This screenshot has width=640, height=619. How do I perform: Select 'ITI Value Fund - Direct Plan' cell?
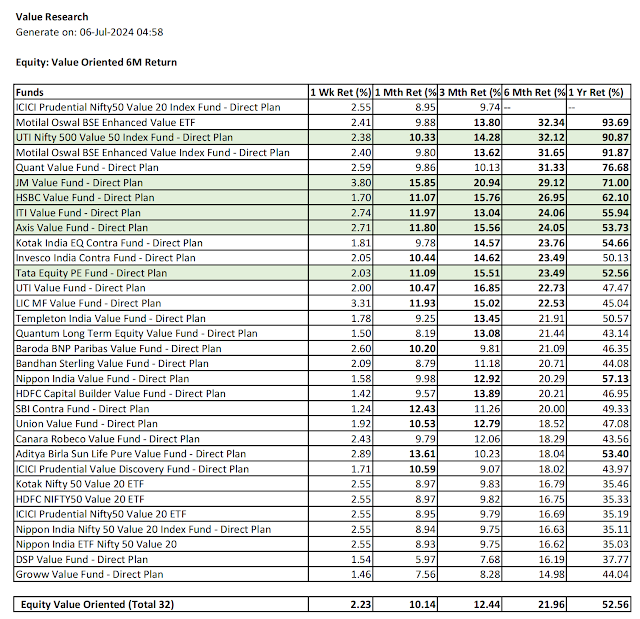[x=161, y=213]
